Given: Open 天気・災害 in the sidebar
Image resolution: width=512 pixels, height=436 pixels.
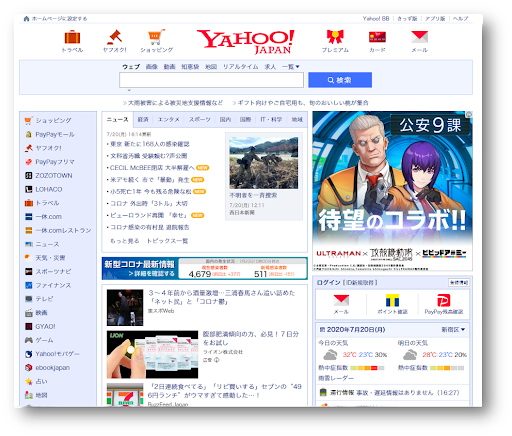Looking at the screenshot, I should click(x=50, y=258).
